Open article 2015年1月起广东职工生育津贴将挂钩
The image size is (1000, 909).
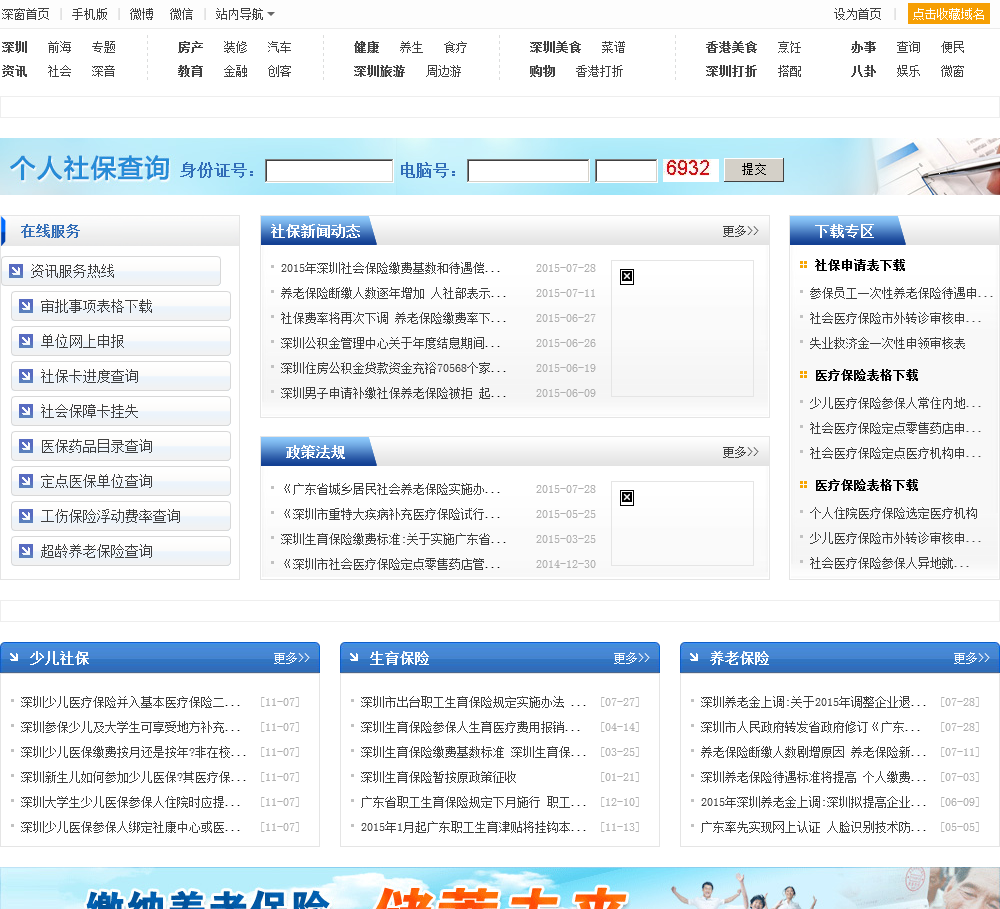[x=473, y=827]
